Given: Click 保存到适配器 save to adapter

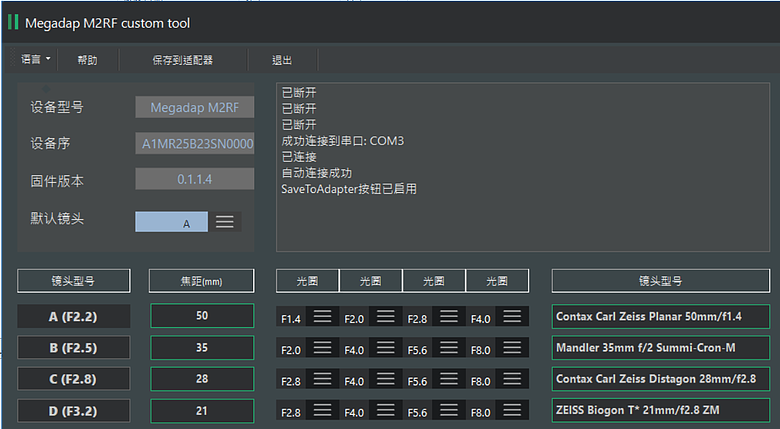Looking at the screenshot, I should [183, 60].
